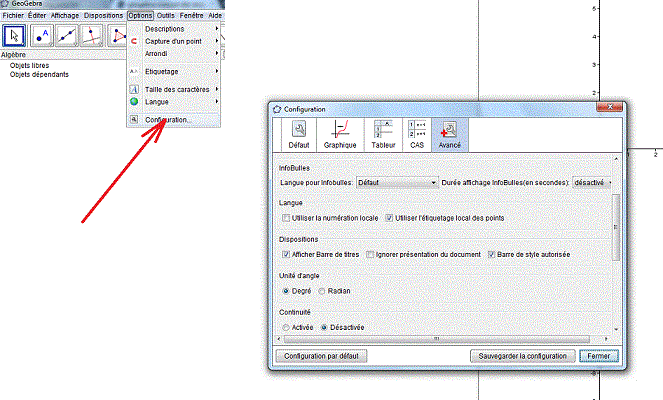Viewport: 663px width, 400px height.
Task: Select the Perpendicular line tool
Action: (x=94, y=36)
